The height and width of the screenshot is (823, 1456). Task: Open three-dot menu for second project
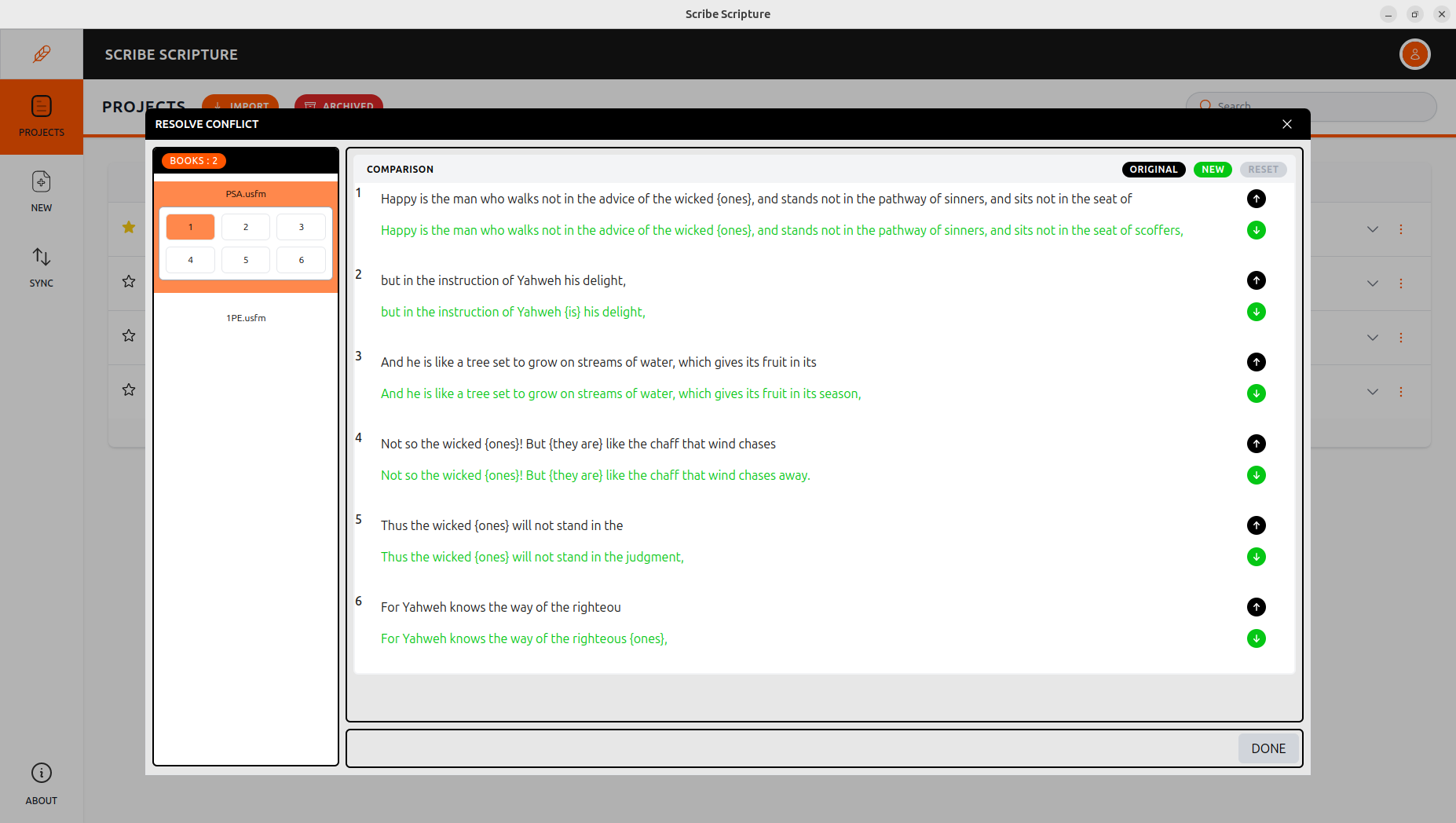pos(1400,283)
